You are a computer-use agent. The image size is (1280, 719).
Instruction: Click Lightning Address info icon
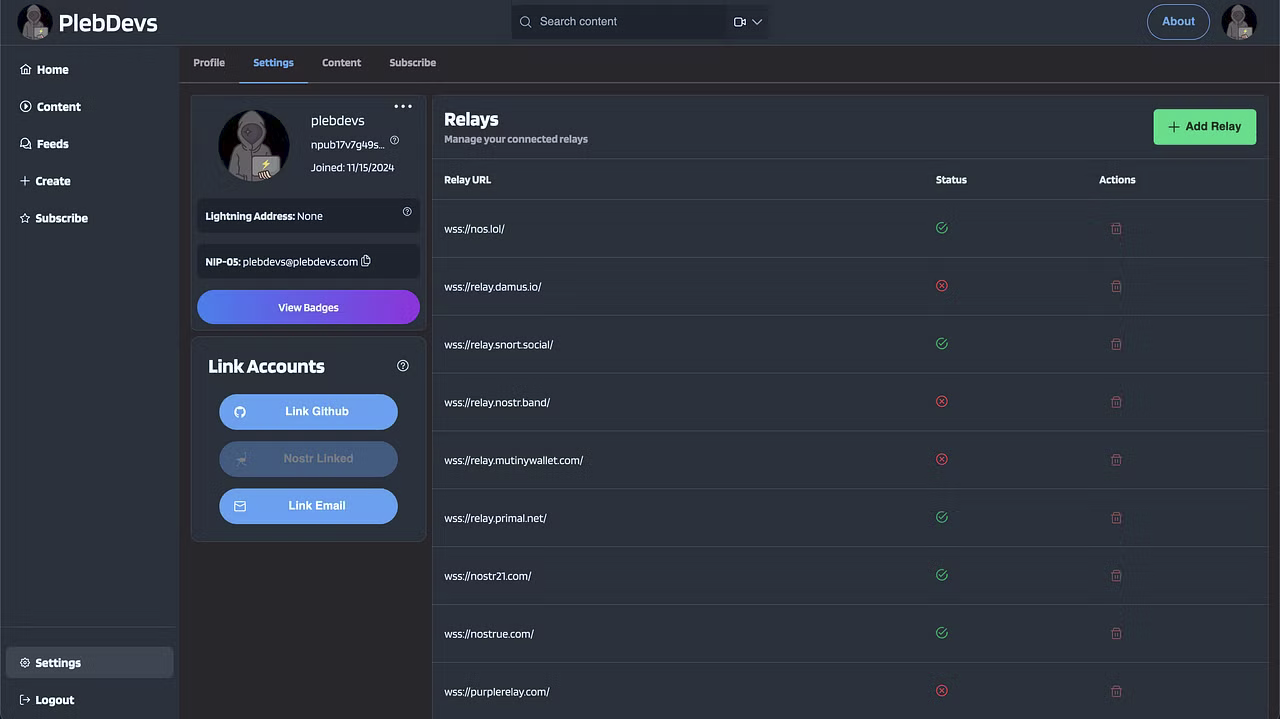[407, 212]
